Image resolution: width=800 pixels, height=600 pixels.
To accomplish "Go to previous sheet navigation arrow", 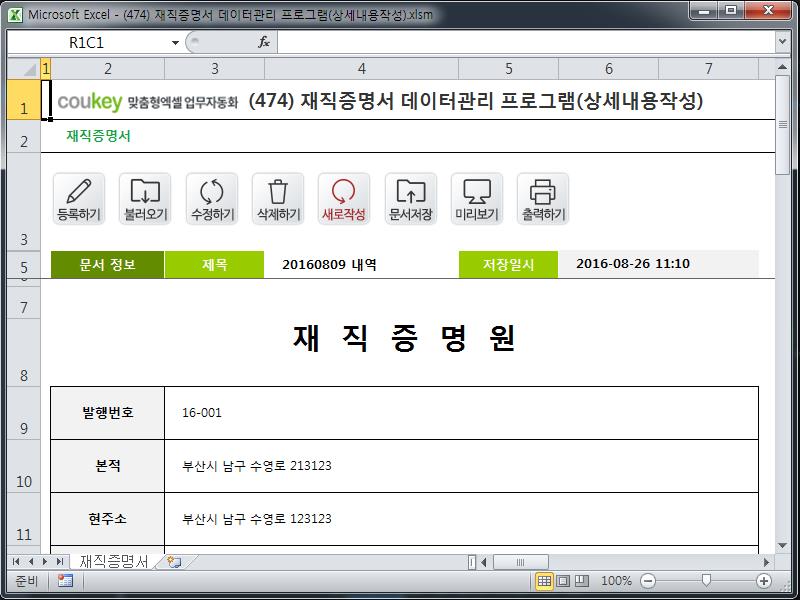I will point(31,562).
